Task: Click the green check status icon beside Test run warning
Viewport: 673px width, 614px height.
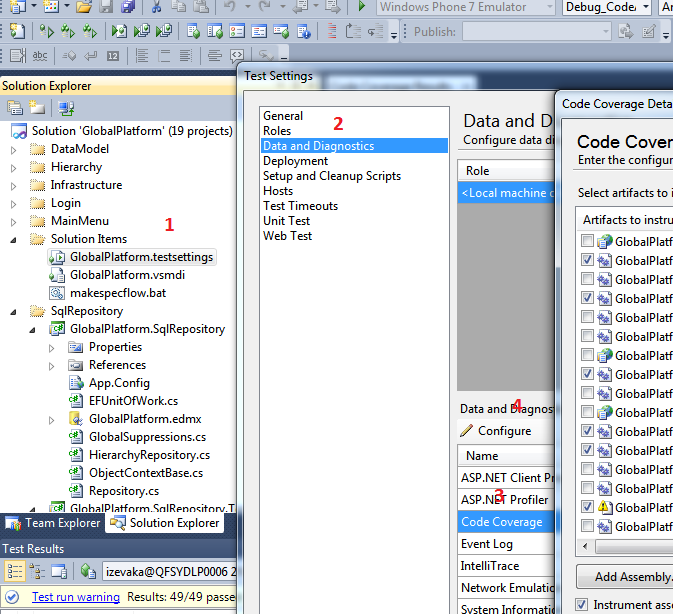Action: click(12, 597)
